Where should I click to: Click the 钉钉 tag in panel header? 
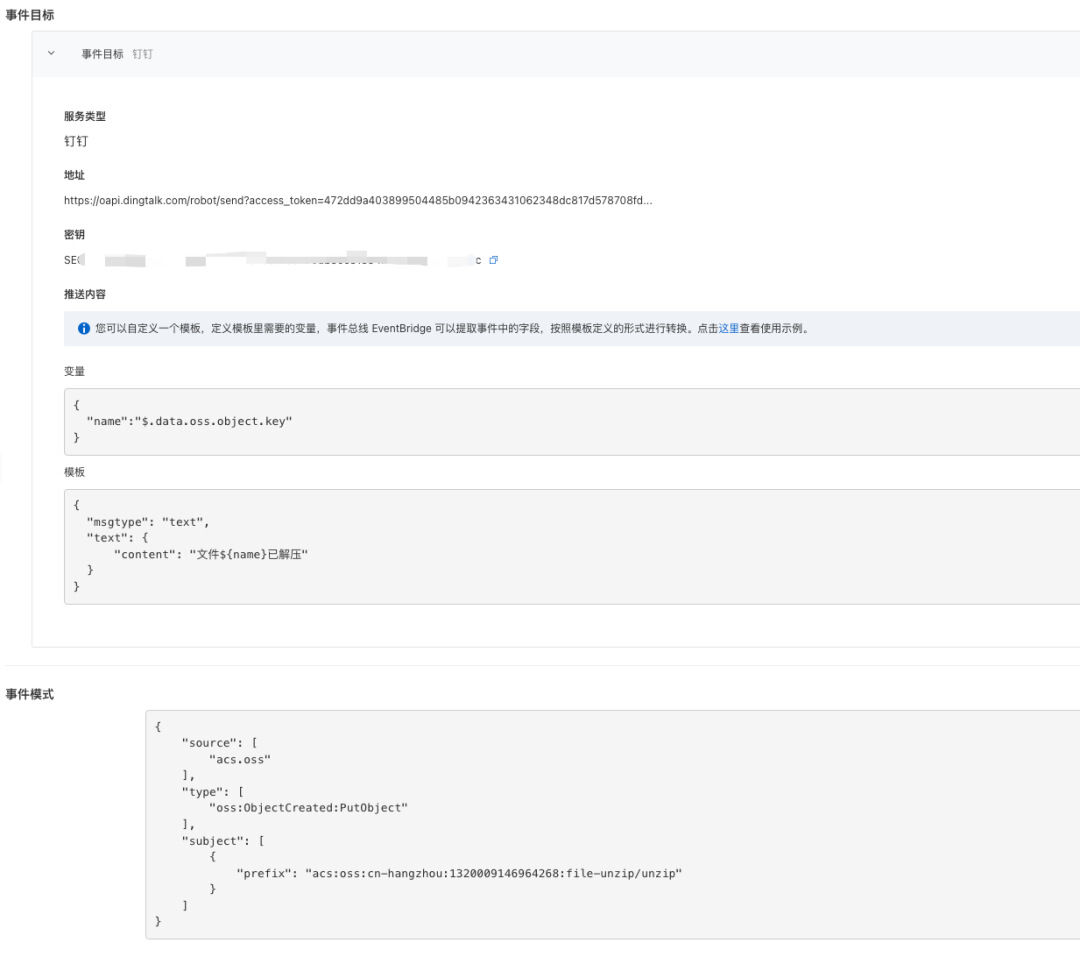point(143,54)
